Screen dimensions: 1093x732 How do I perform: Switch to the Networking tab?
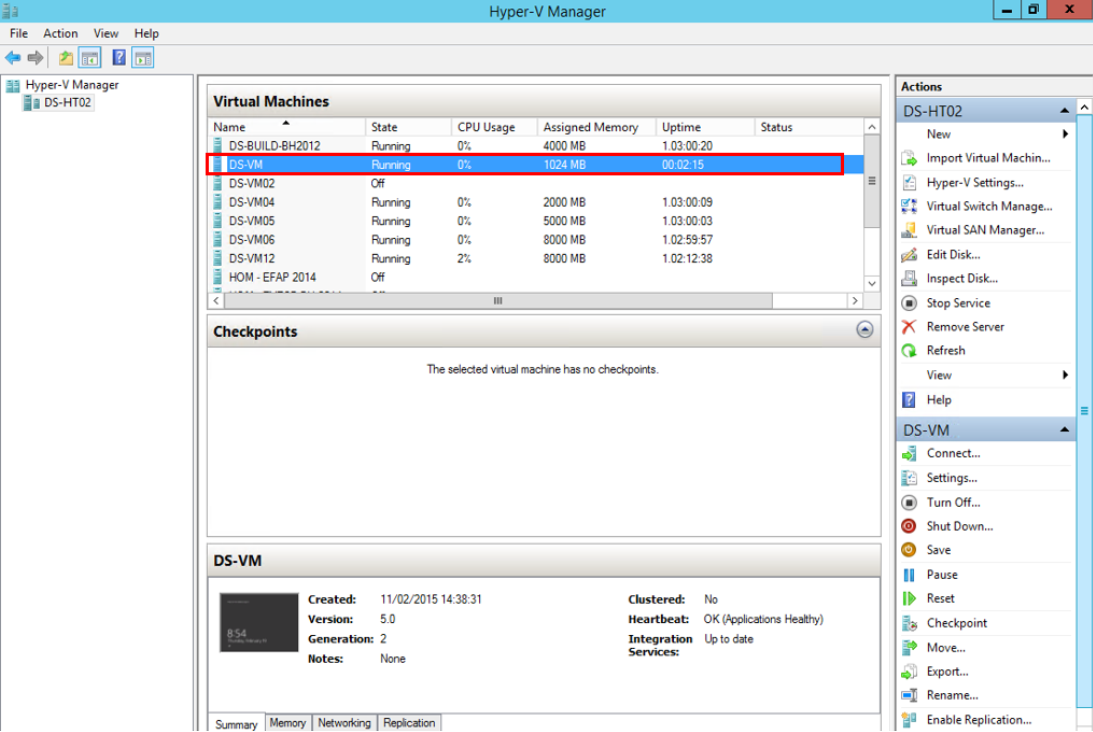point(344,723)
